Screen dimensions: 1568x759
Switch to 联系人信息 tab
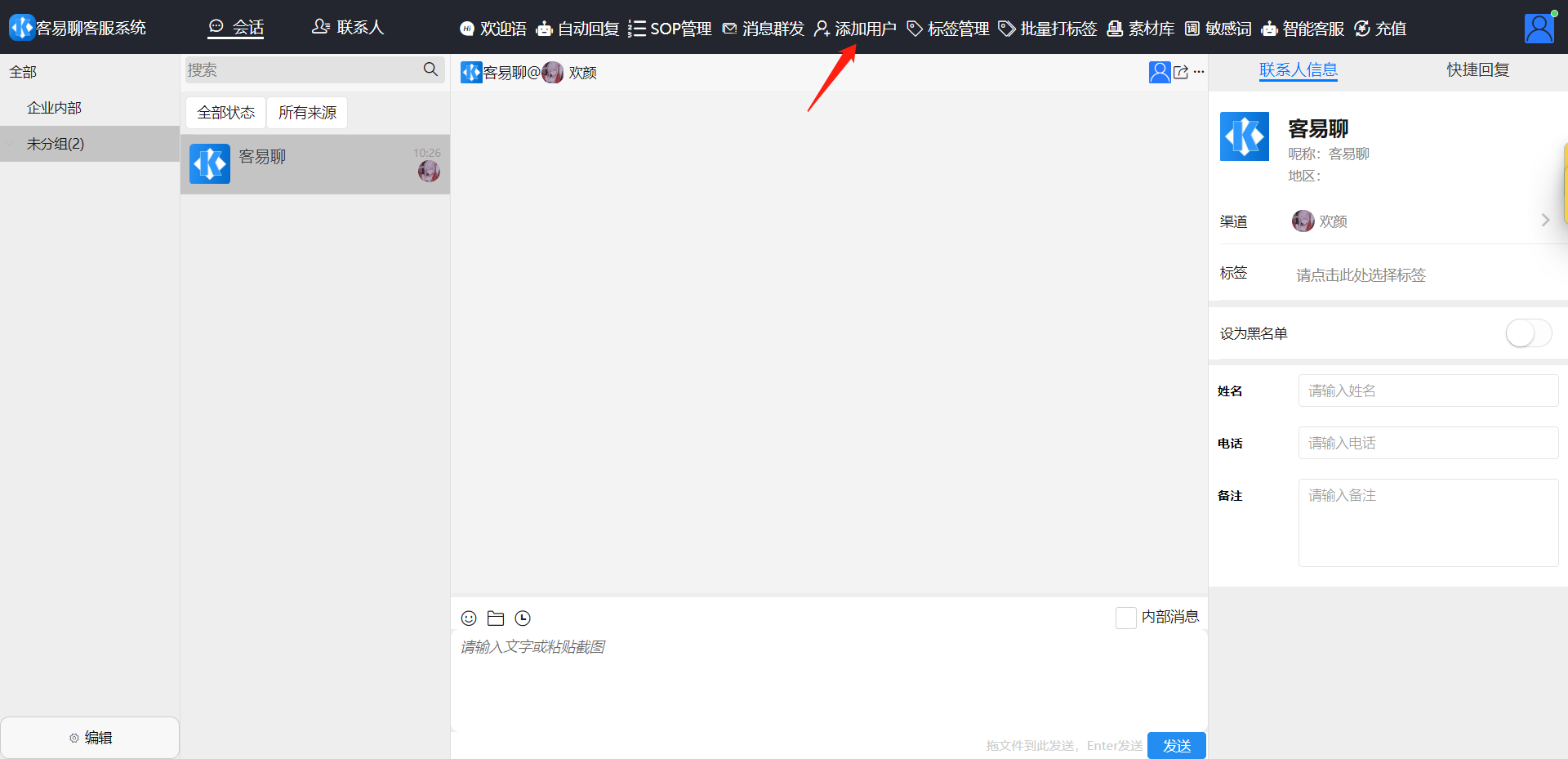[1298, 70]
